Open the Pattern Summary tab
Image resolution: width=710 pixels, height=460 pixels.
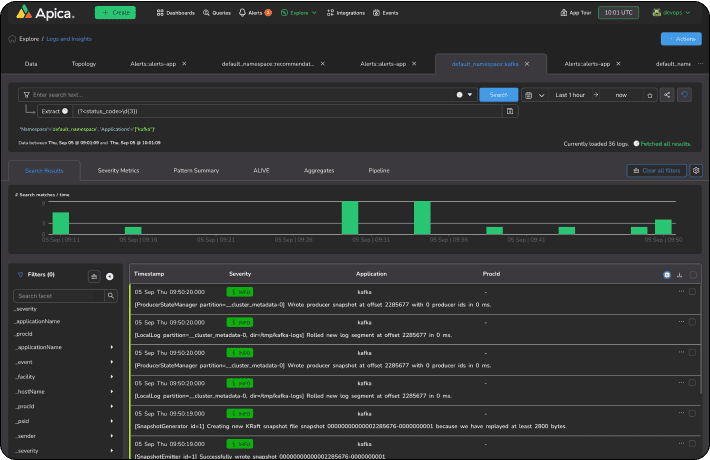click(x=196, y=171)
